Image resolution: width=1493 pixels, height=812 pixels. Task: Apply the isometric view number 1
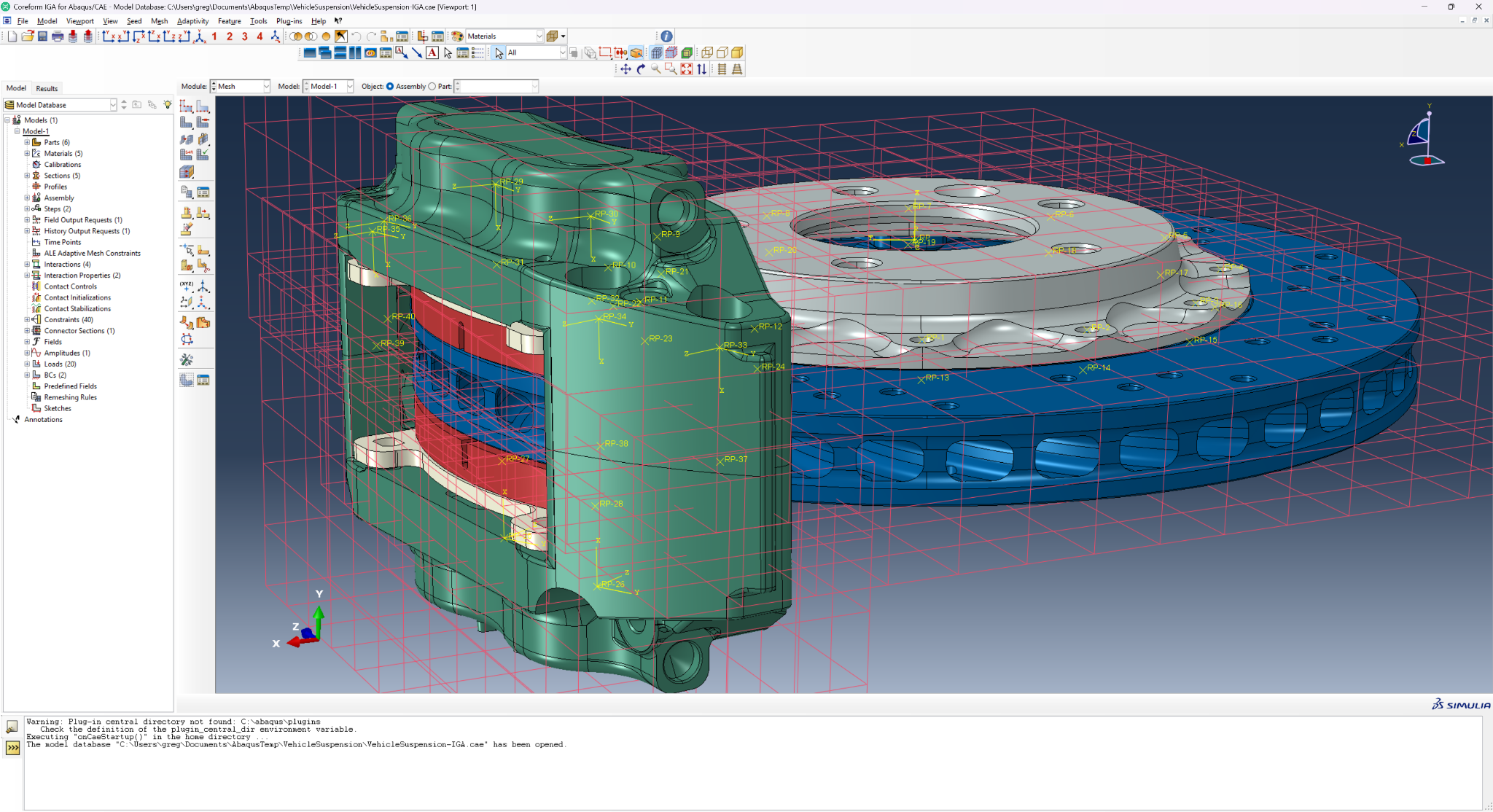[x=214, y=36]
